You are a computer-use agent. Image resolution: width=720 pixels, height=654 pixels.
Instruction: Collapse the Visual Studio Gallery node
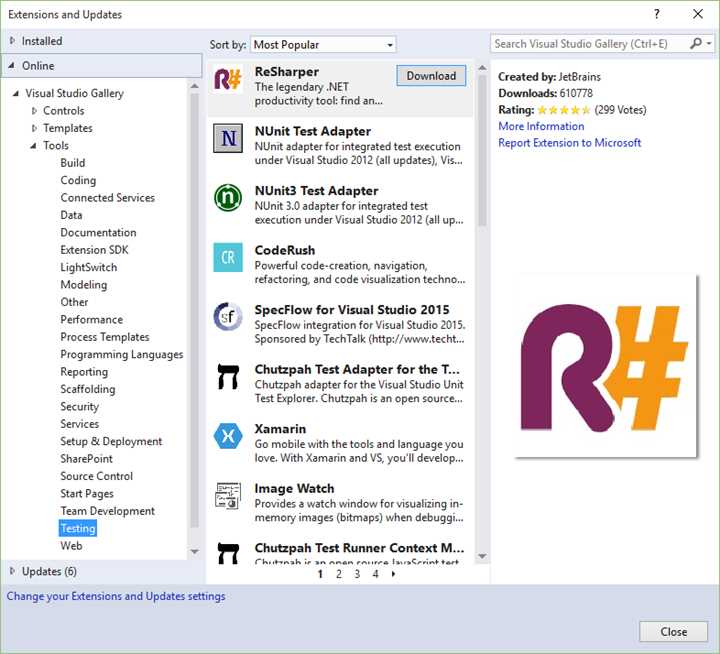point(16,93)
